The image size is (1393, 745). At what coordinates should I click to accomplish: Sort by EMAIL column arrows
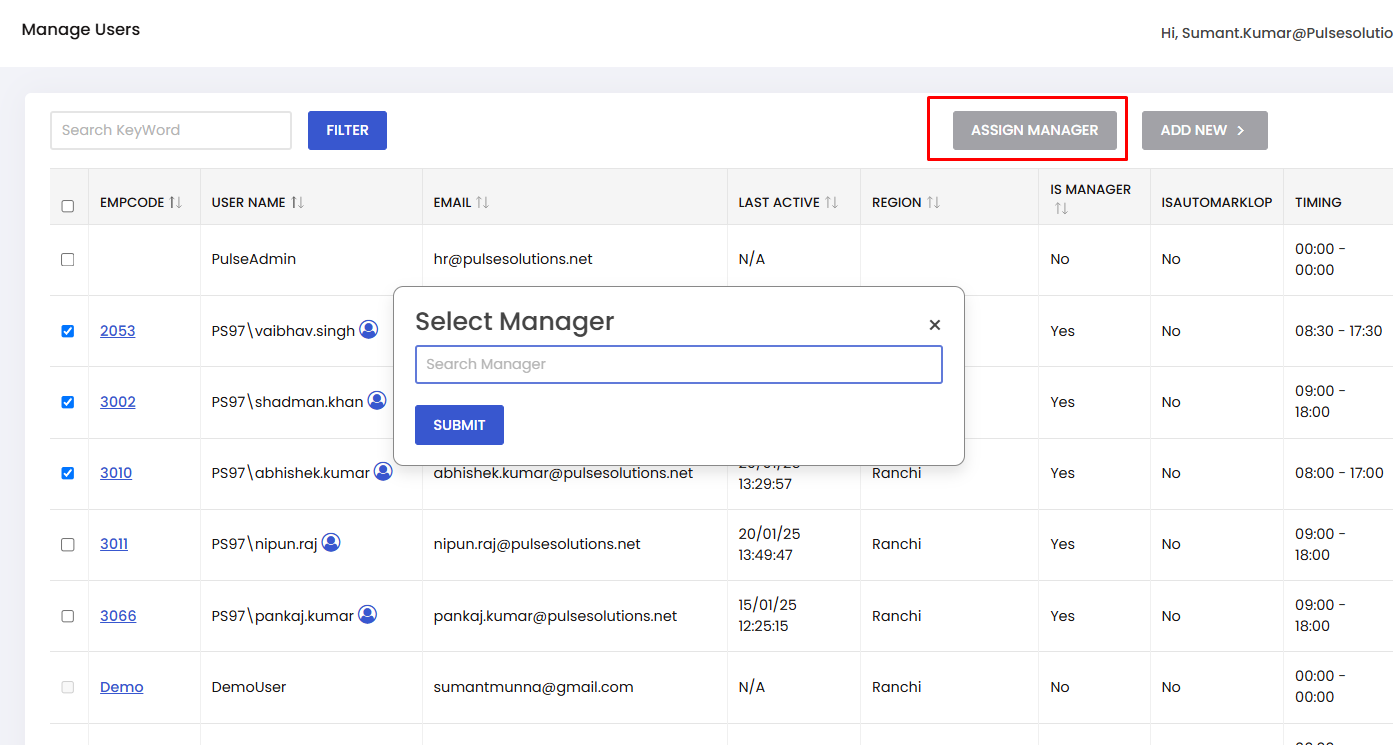coord(482,202)
